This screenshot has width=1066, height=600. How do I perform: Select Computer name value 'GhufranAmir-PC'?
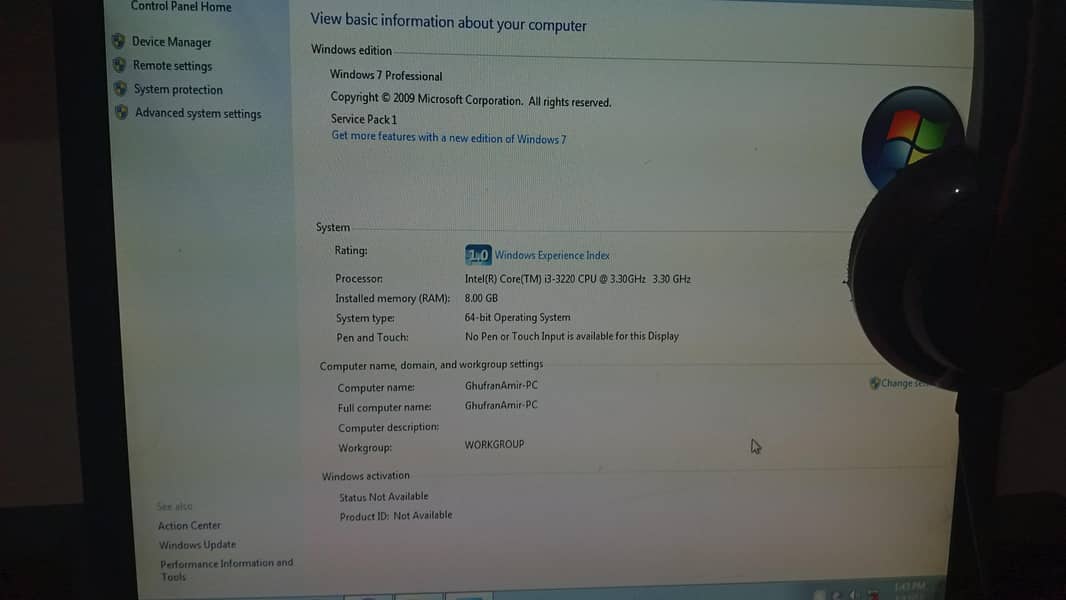[x=501, y=385]
